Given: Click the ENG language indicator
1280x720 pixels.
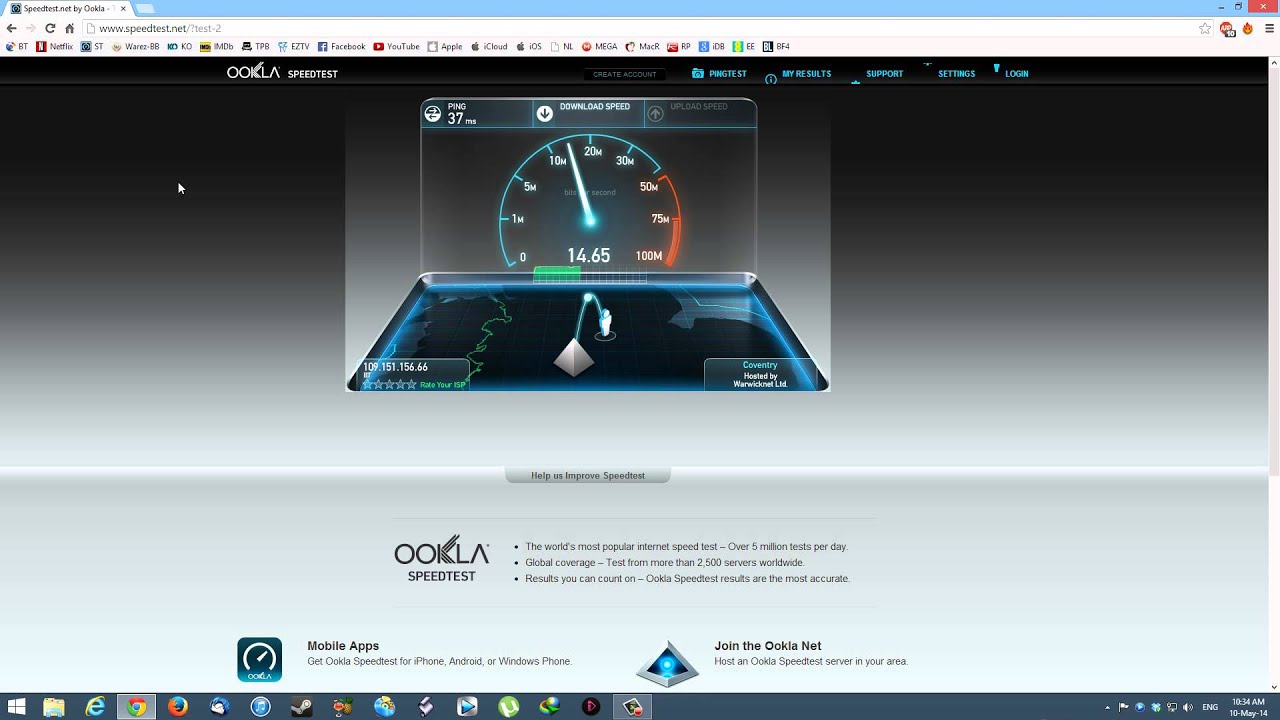Looking at the screenshot, I should pyautogui.click(x=1210, y=707).
